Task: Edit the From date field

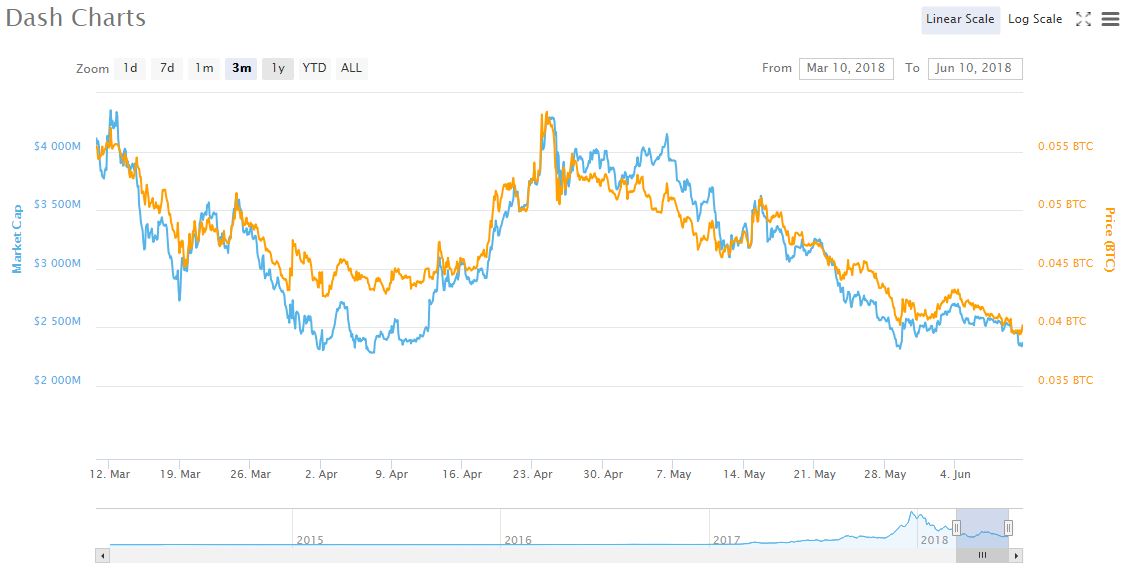Action: click(x=846, y=68)
